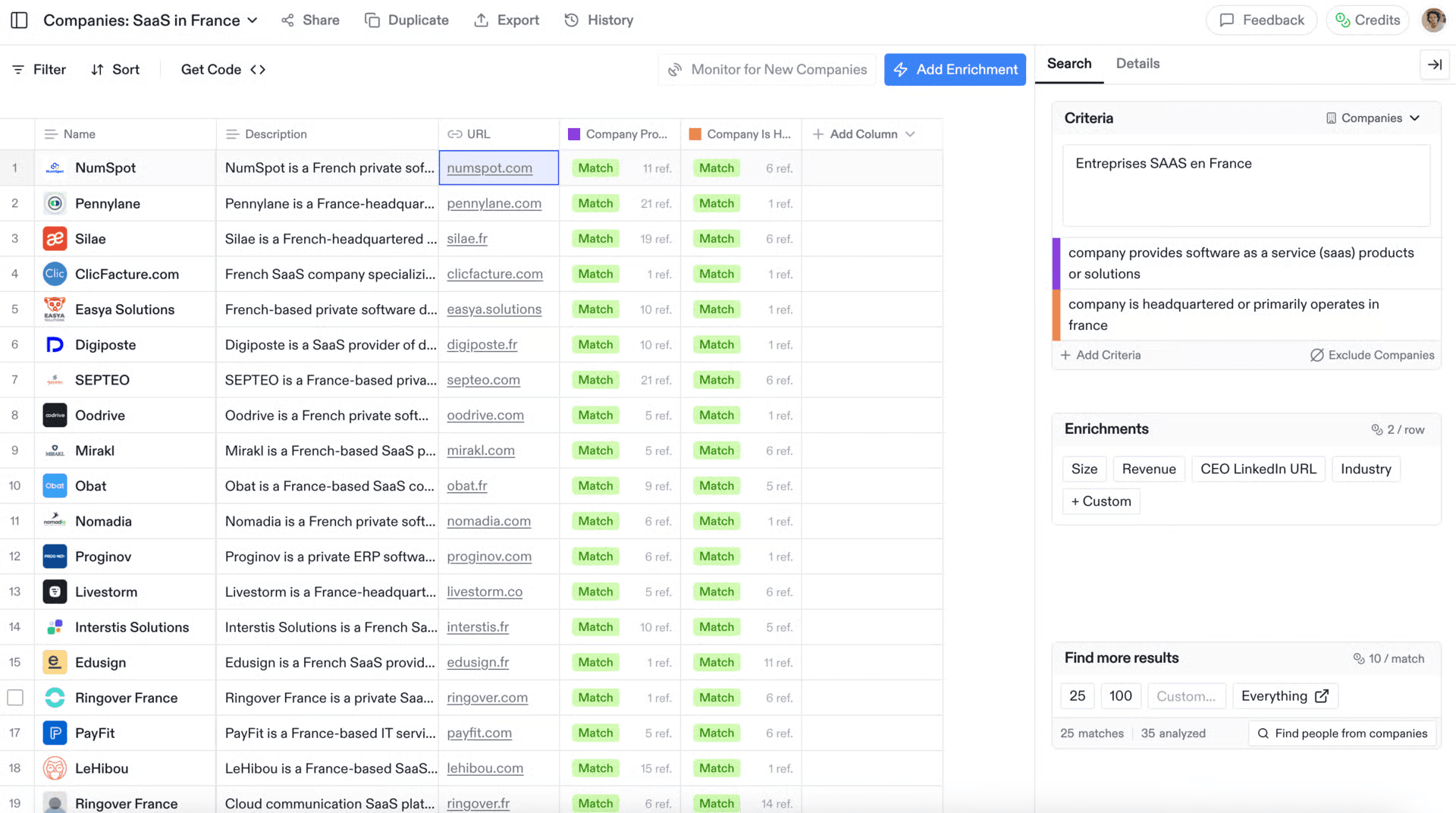The width and height of the screenshot is (1456, 813).
Task: Open the Name column header
Action: coord(125,134)
